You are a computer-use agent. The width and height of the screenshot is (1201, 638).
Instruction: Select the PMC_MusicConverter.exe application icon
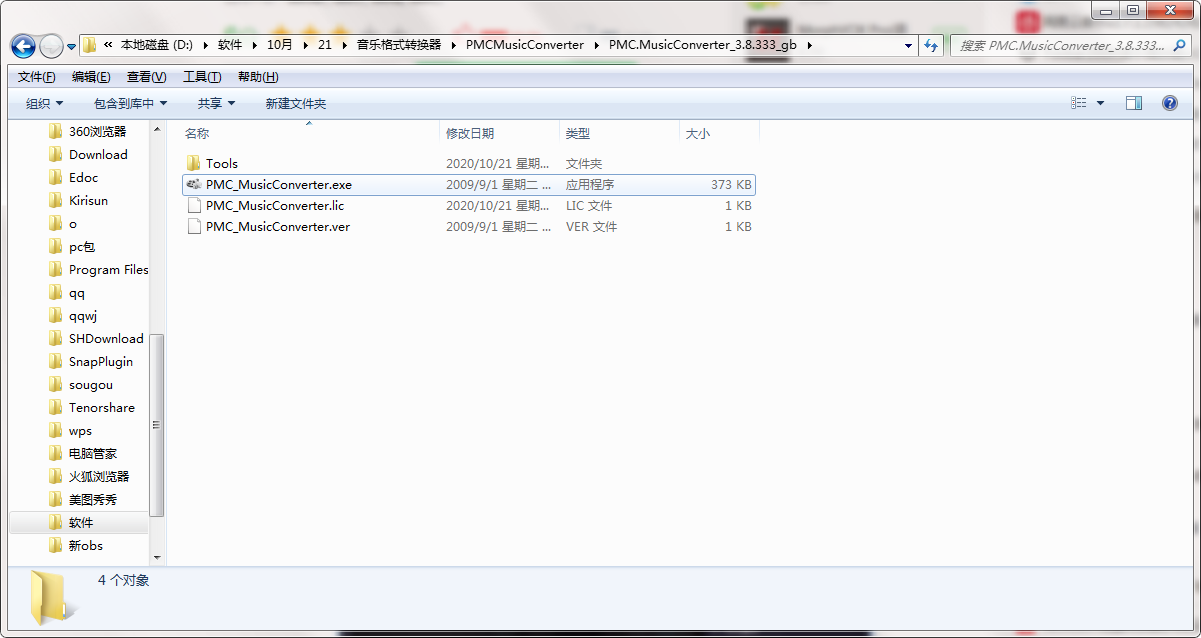(x=194, y=185)
